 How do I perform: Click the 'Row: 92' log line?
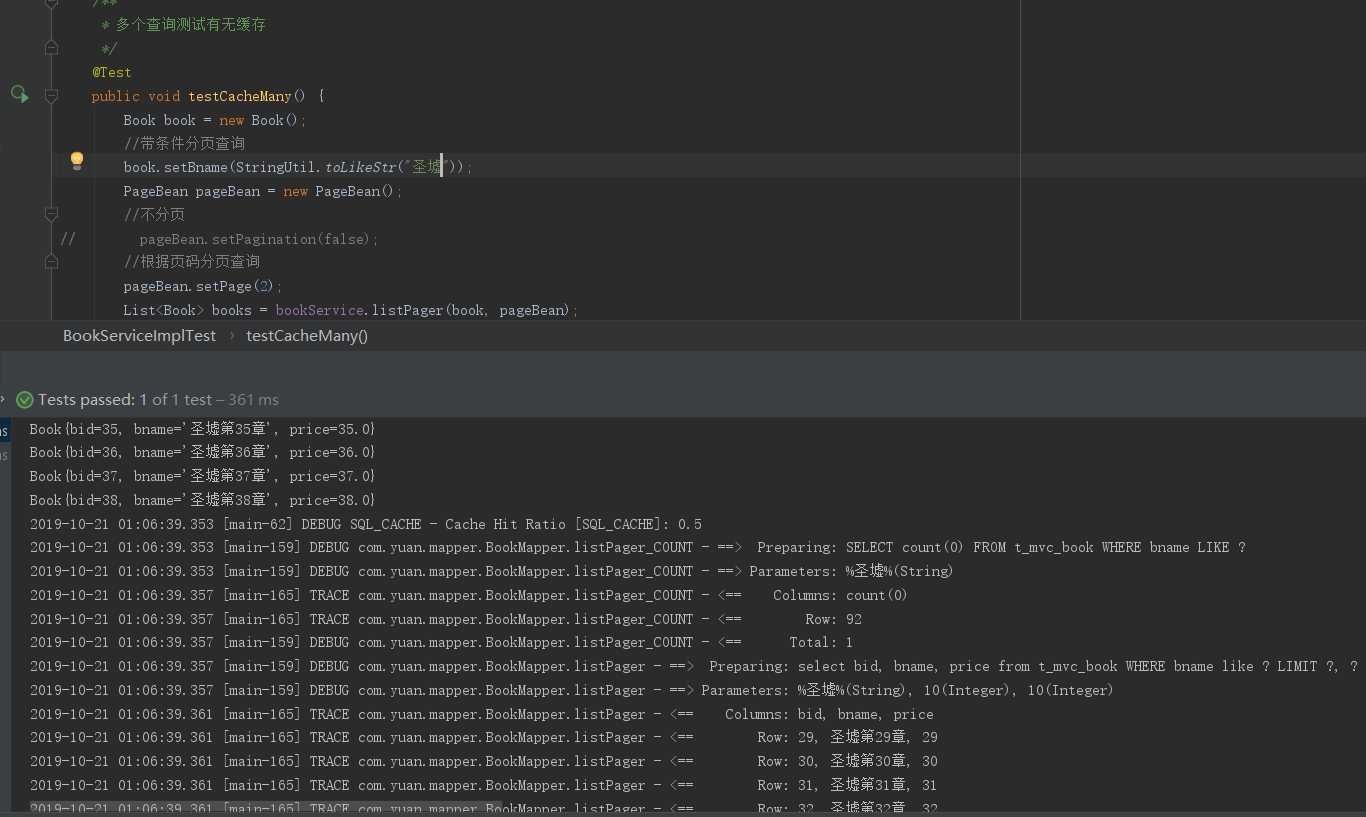pos(446,619)
